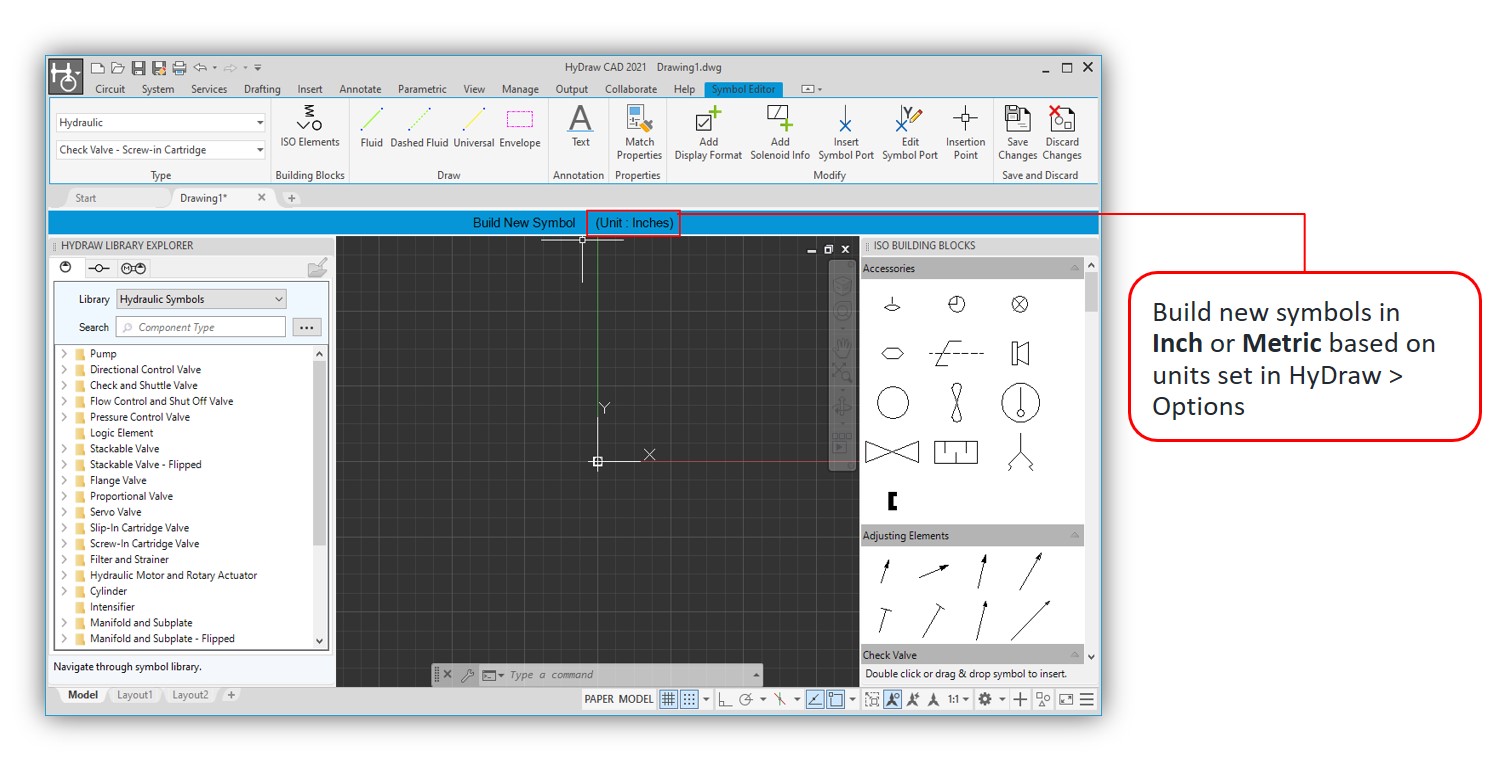
Task: Open the annotation scale 1:1 dropdown
Action: tap(959, 699)
